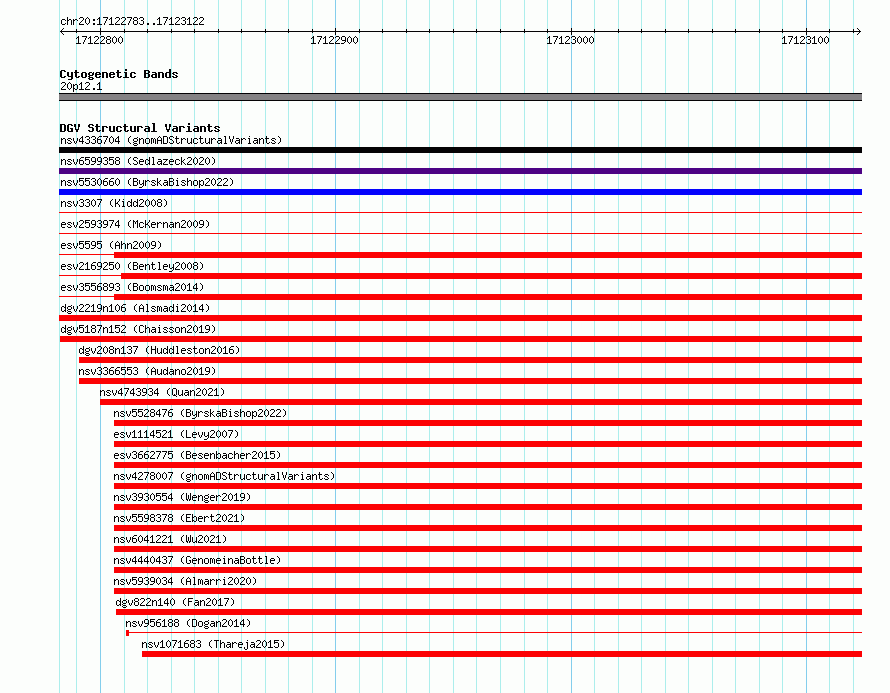The height and width of the screenshot is (693, 890).
Task: Open variant nsv5939034 (Almarri2020)
Action: 185,581
